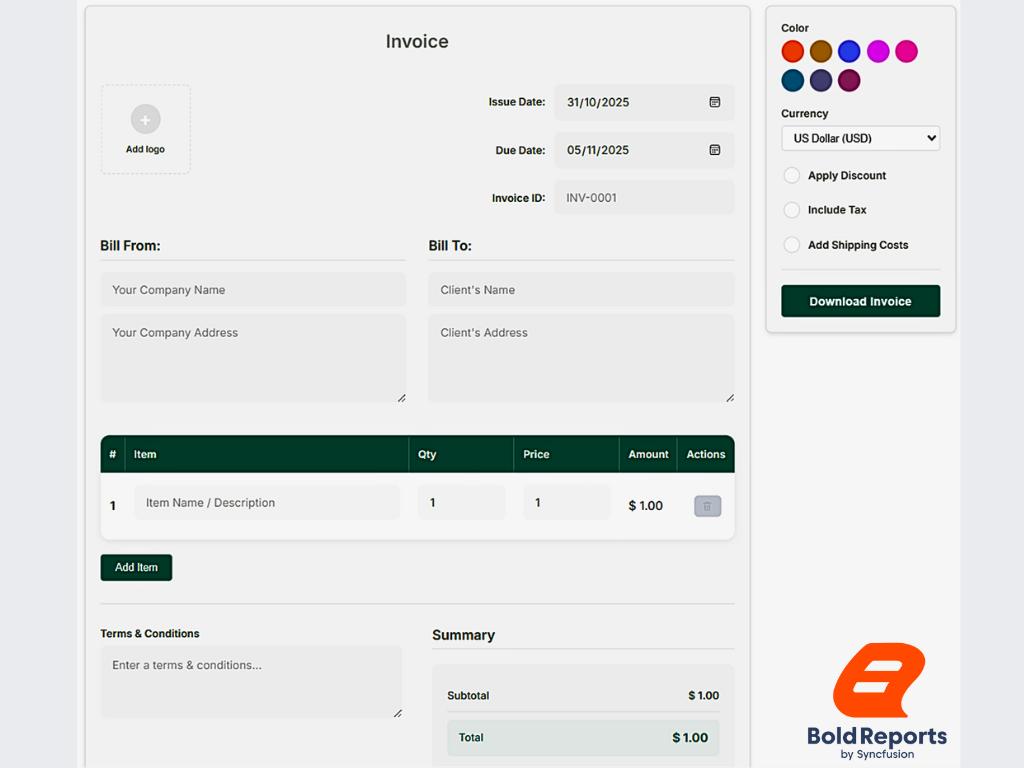Click the Your Company Name field
Screen dimensions: 1024x768
pos(253,289)
